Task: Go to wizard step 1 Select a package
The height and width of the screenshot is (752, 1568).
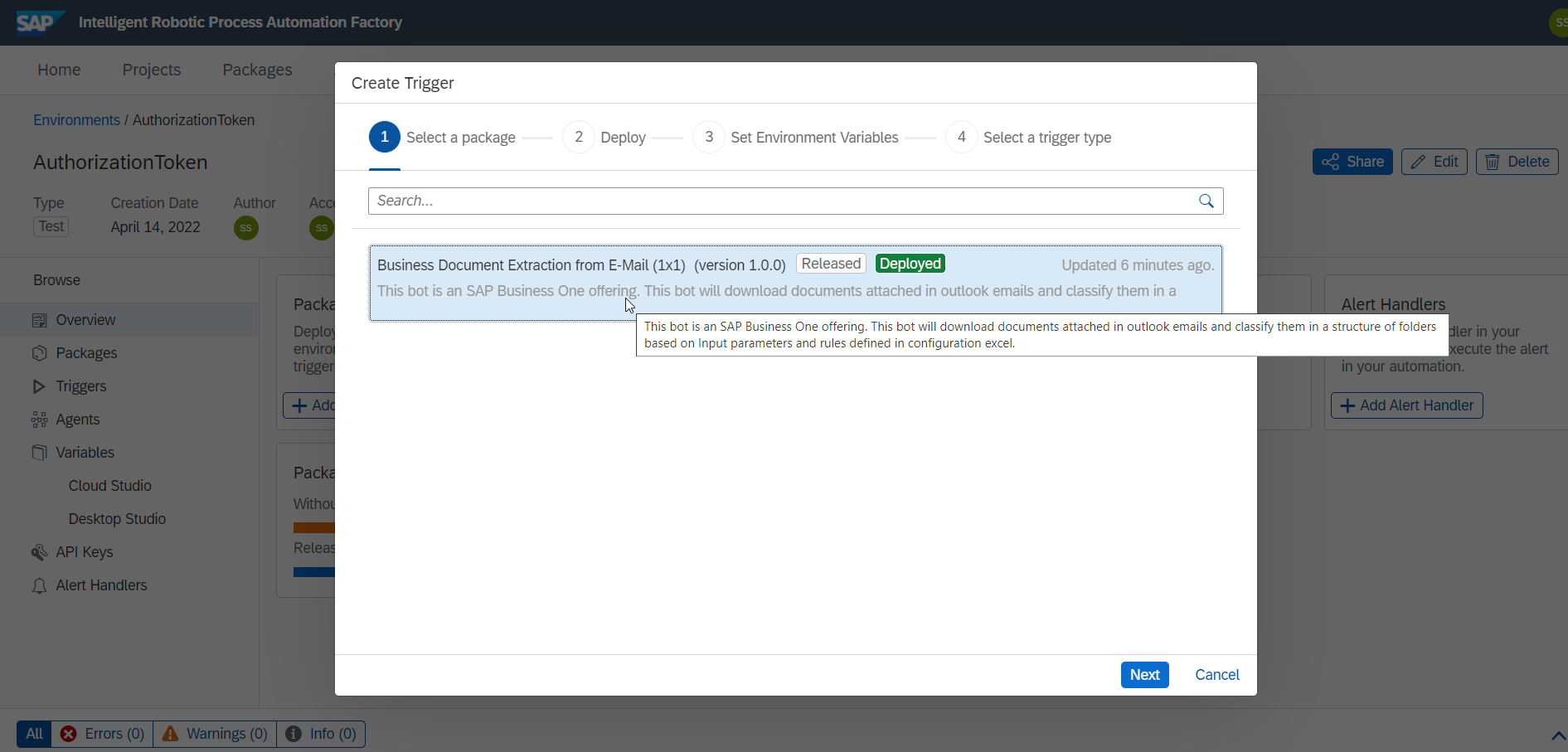Action: [443, 137]
